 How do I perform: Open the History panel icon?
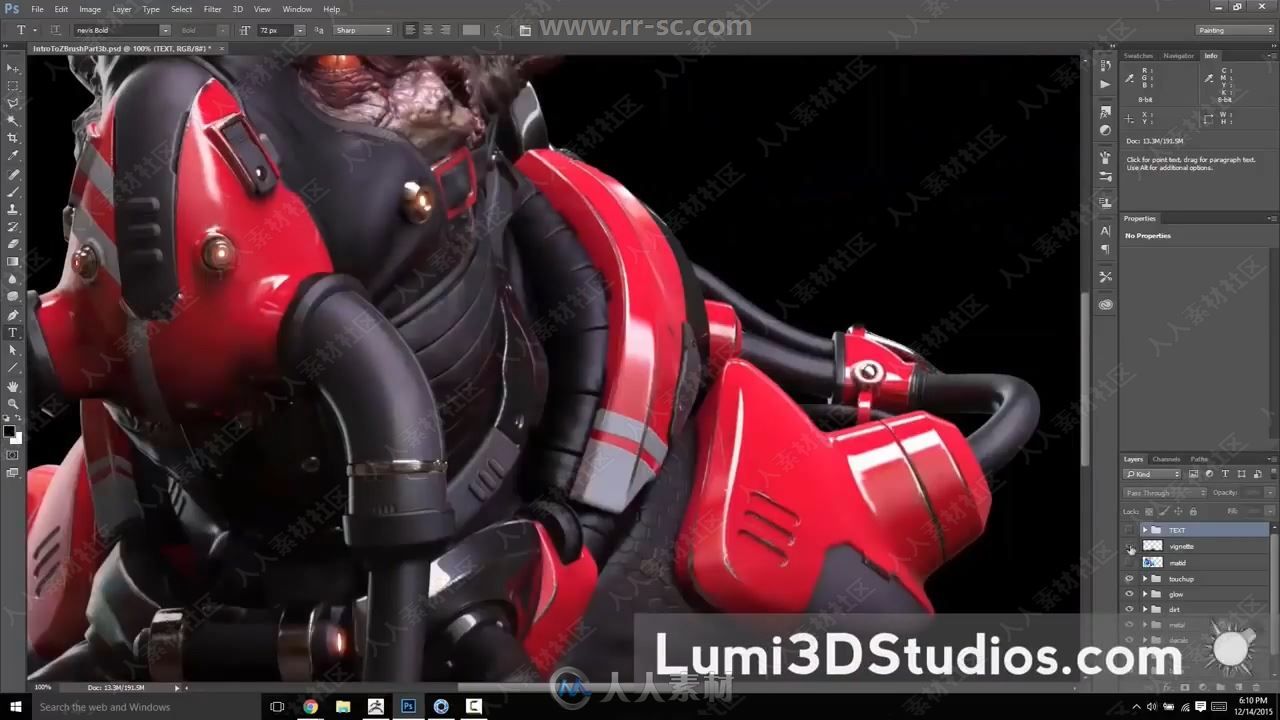[x=1105, y=66]
